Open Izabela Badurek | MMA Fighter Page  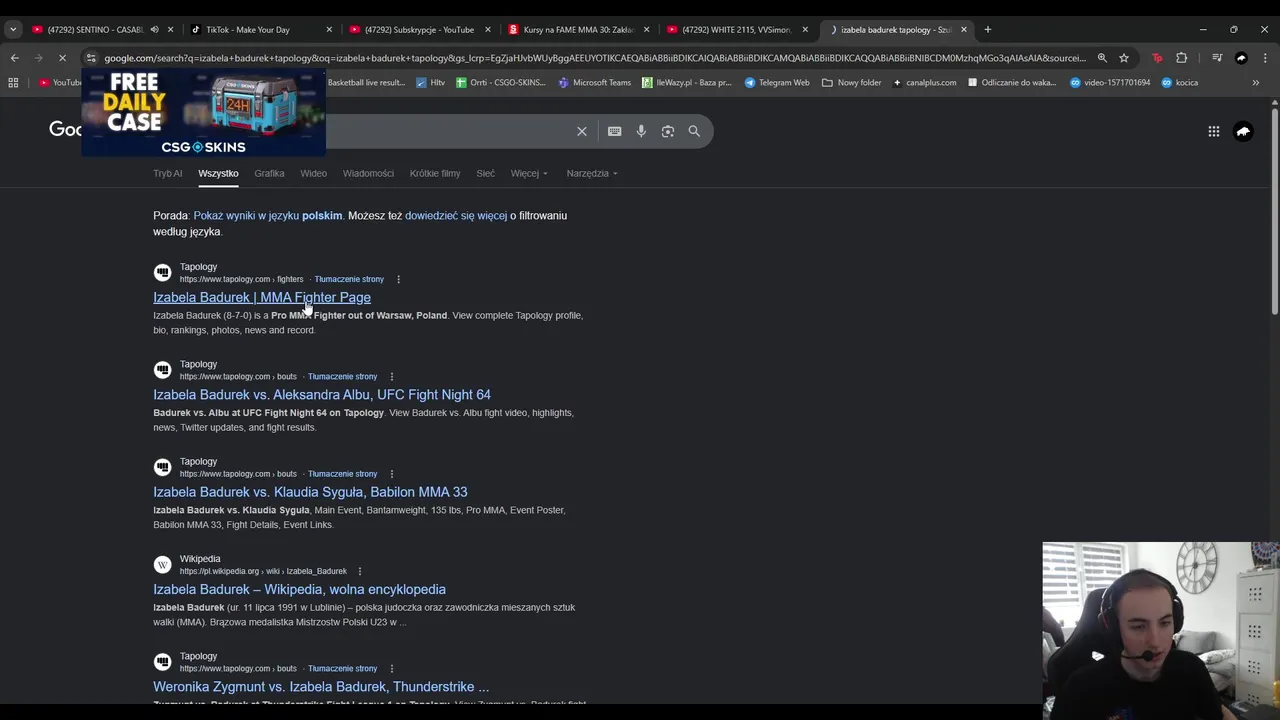click(262, 297)
